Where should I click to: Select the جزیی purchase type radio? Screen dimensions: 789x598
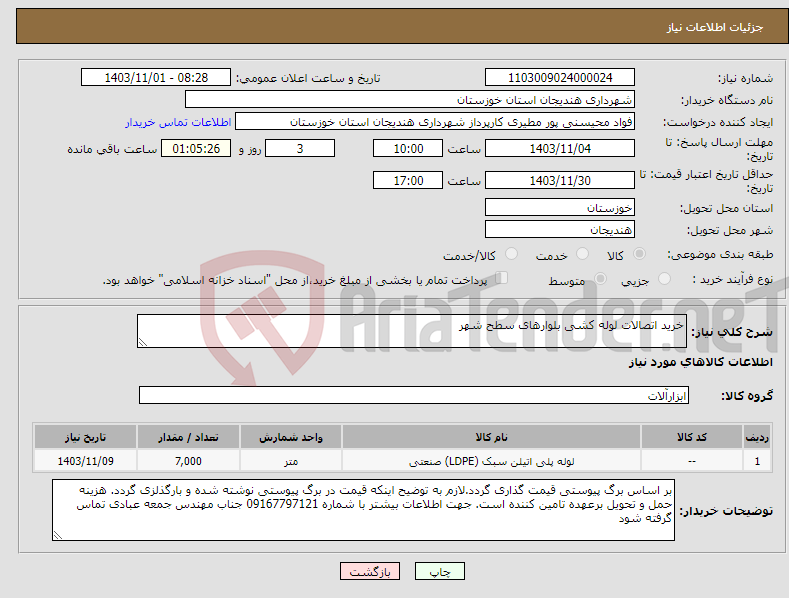tap(664, 278)
